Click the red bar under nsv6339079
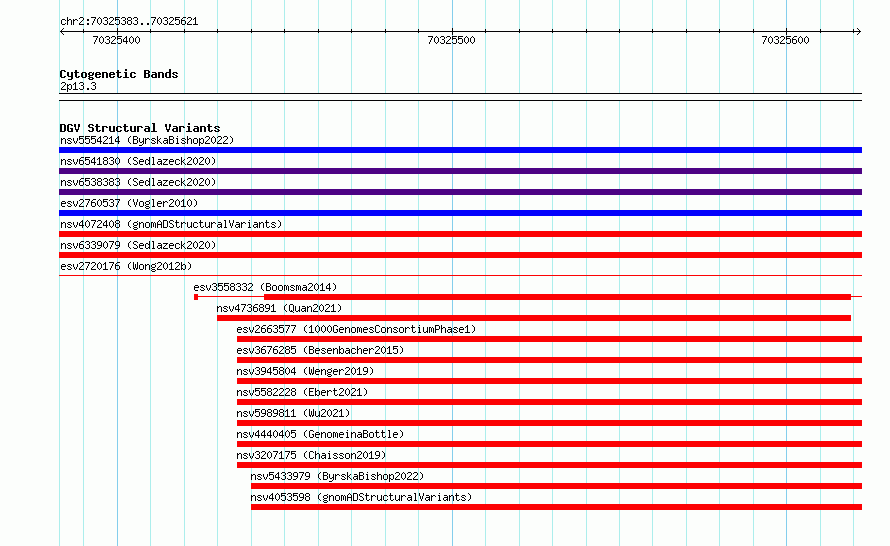Image resolution: width=890 pixels, height=546 pixels. click(x=460, y=255)
